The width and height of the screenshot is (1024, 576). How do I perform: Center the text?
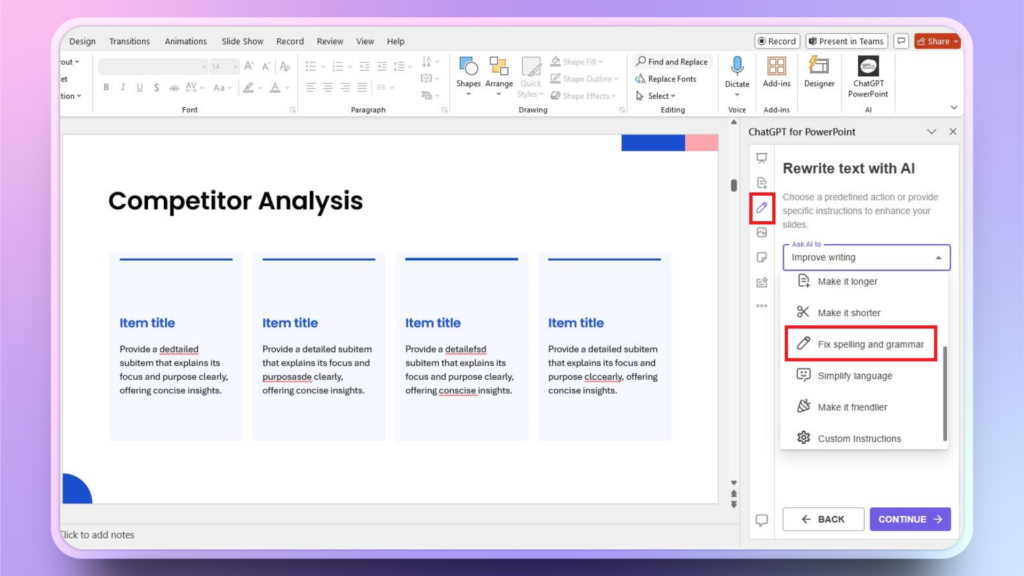328,87
